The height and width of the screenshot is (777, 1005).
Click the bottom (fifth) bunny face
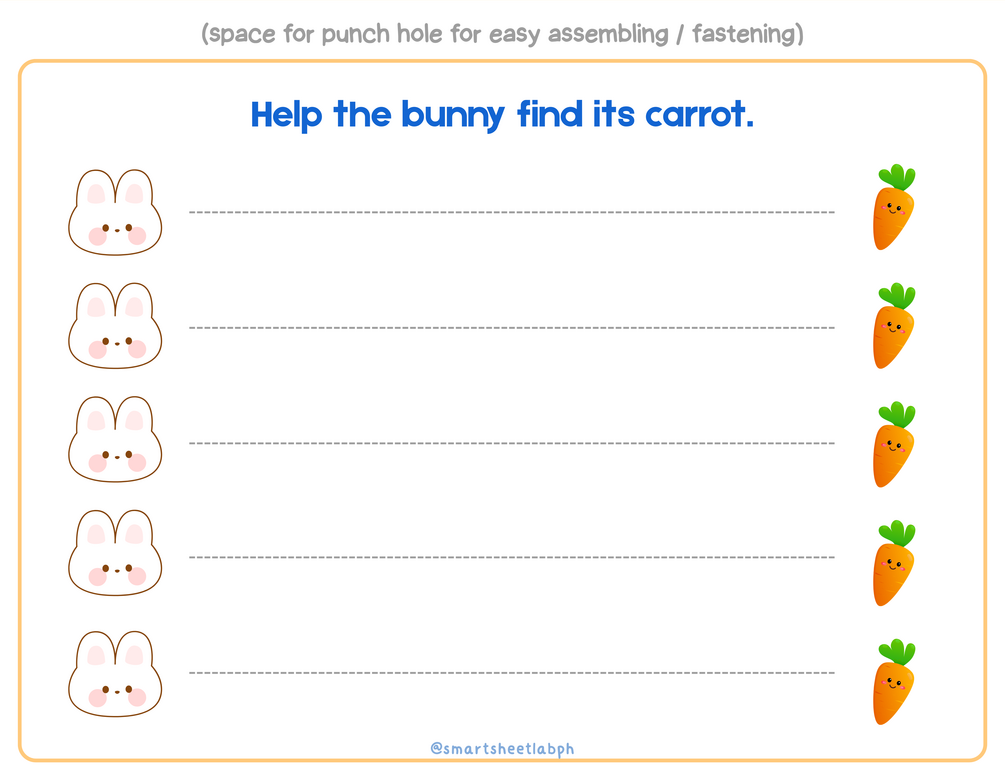tap(115, 675)
